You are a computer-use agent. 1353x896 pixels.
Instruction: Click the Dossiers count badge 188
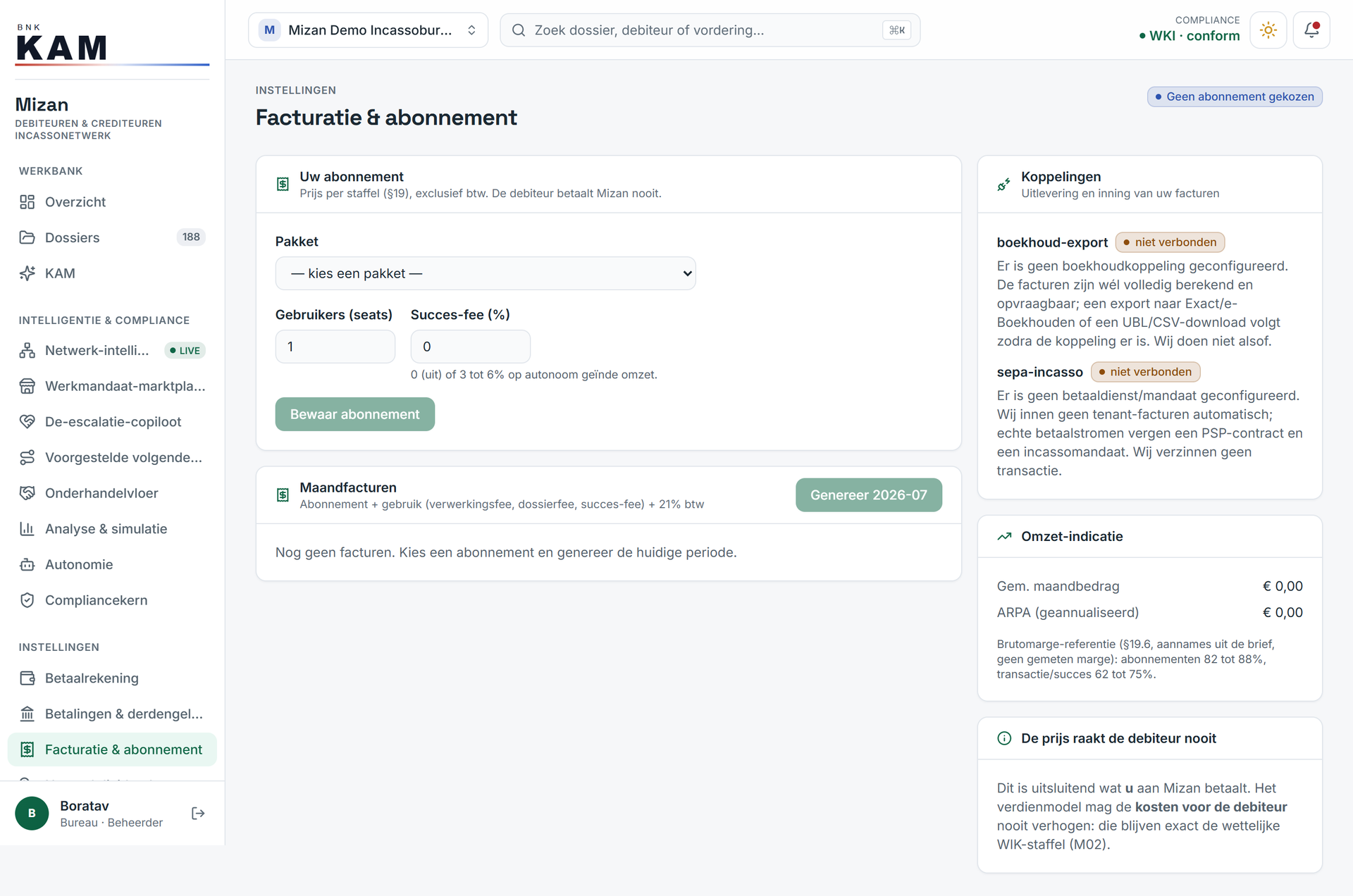191,237
